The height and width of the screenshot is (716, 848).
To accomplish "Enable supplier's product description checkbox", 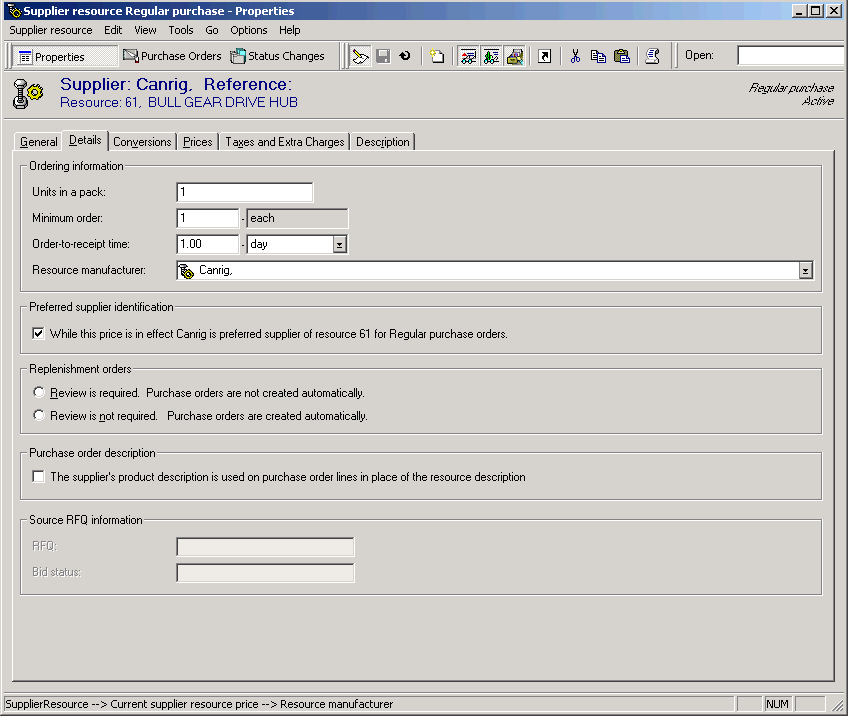I will [x=39, y=477].
